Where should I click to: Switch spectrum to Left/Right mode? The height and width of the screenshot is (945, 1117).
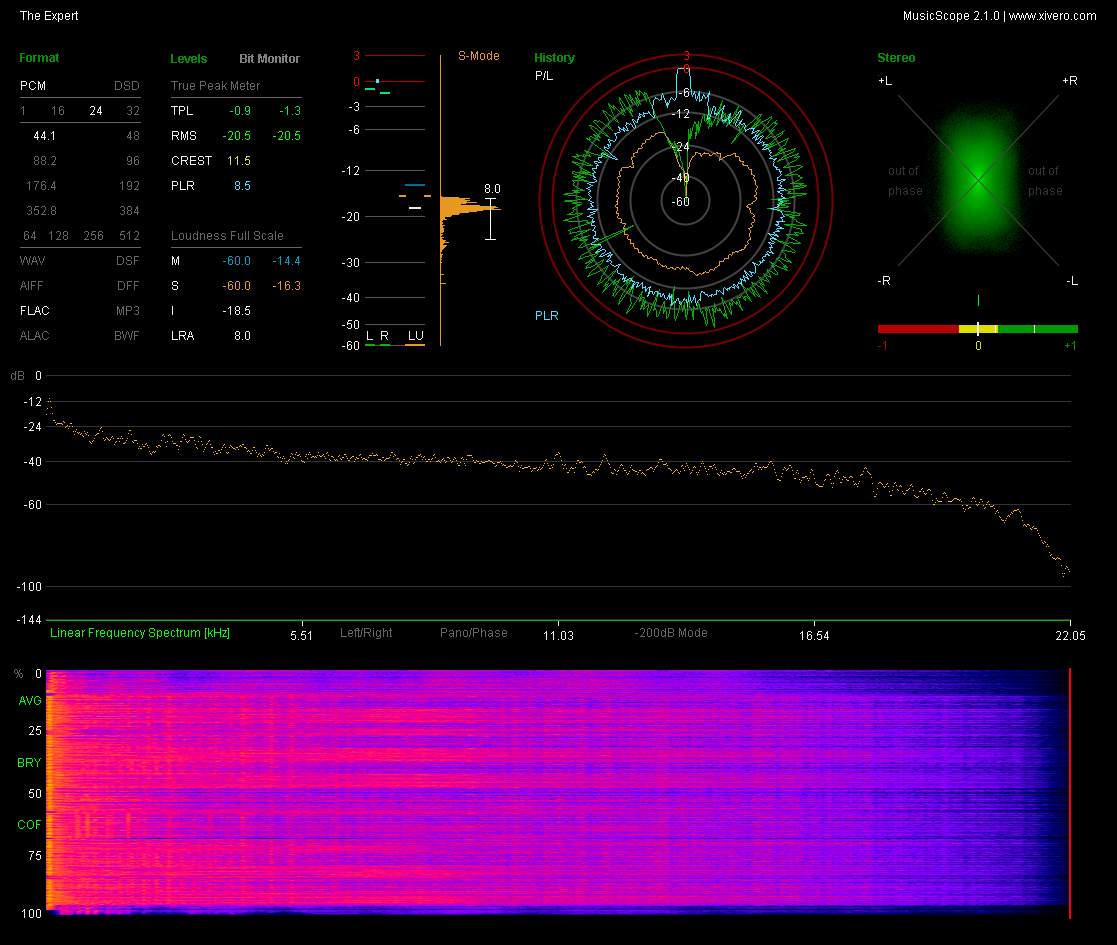[x=366, y=633]
